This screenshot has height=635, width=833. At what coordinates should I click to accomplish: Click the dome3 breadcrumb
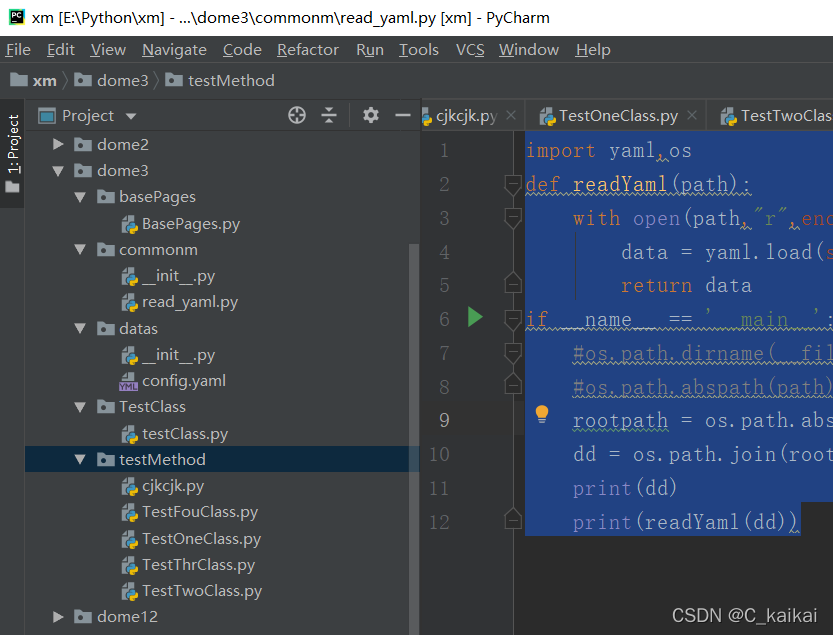(112, 81)
